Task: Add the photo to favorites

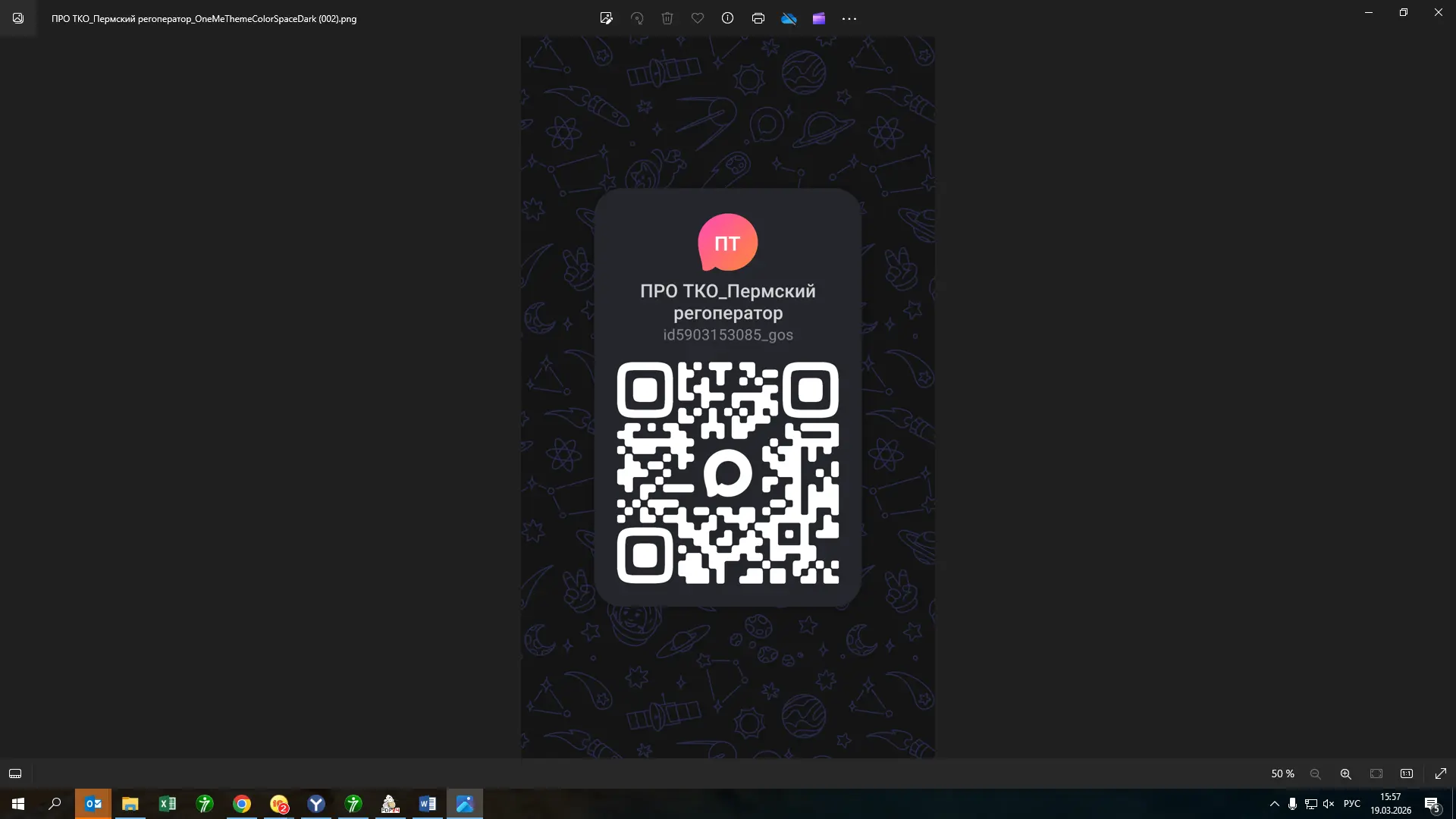Action: point(698,18)
